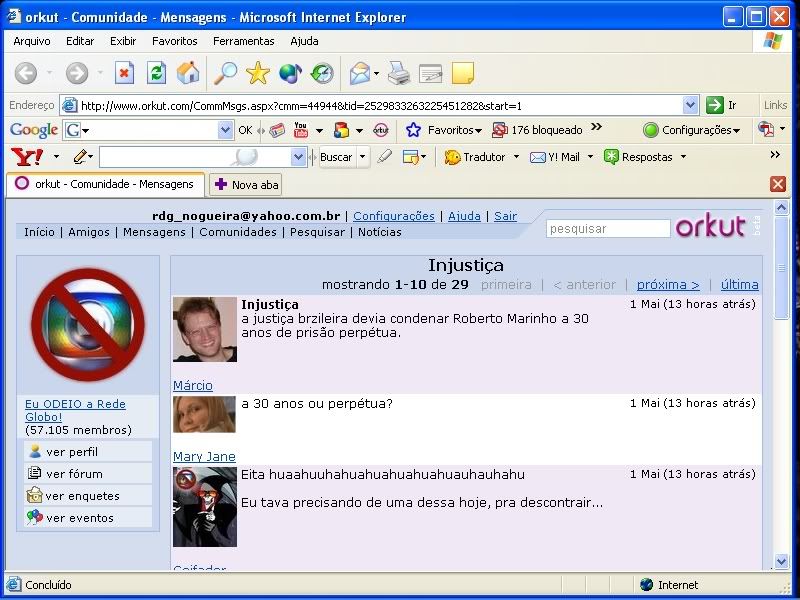Open a new tab with Nova aba
800x600 pixels.
pos(245,184)
